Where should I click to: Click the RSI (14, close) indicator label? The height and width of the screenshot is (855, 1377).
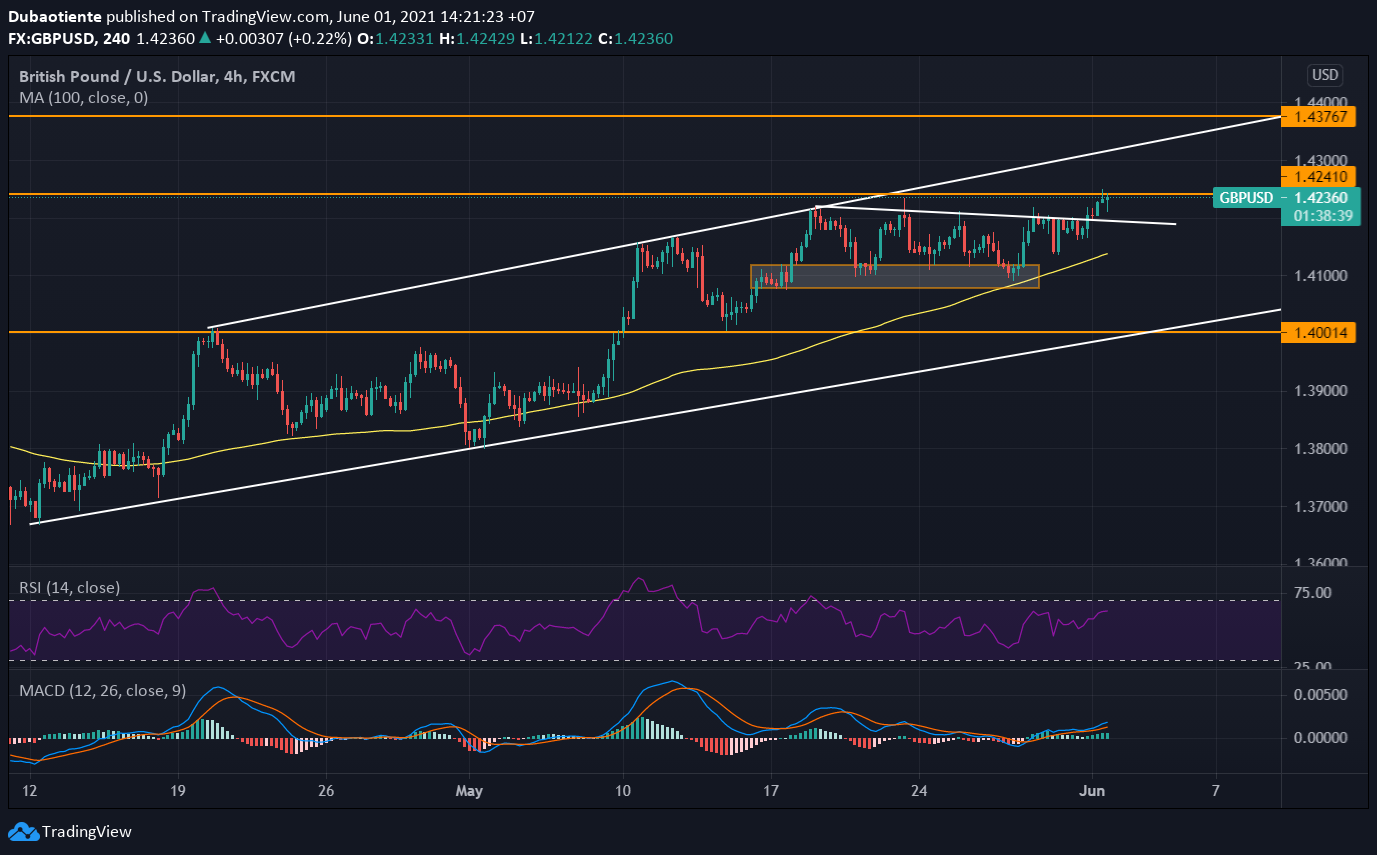[70, 588]
